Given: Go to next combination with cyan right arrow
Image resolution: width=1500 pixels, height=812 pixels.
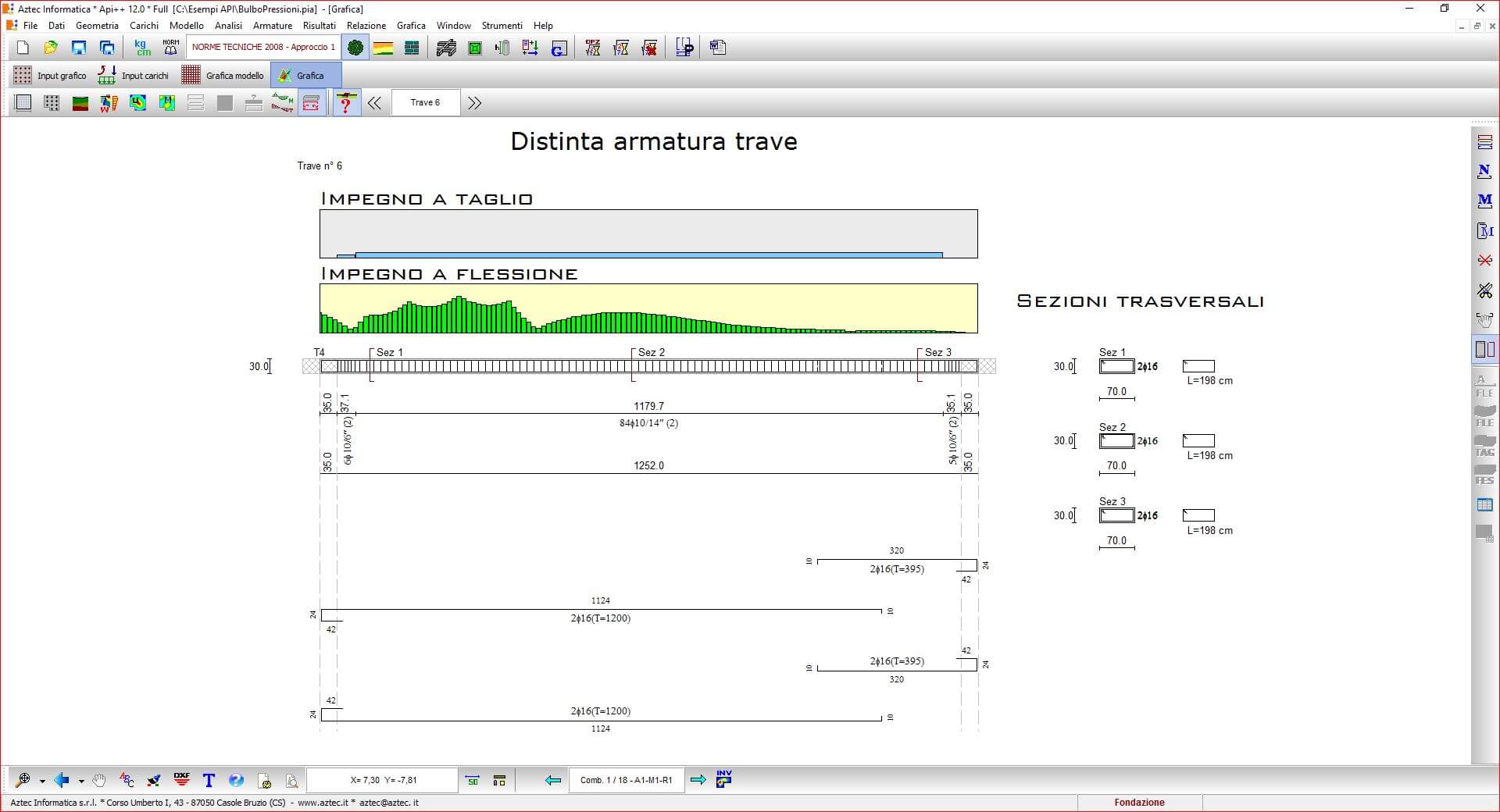Looking at the screenshot, I should point(698,779).
